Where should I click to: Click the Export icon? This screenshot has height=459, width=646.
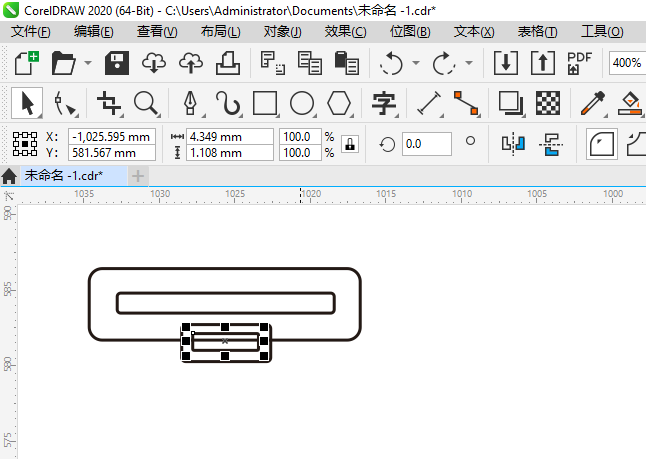(543, 63)
